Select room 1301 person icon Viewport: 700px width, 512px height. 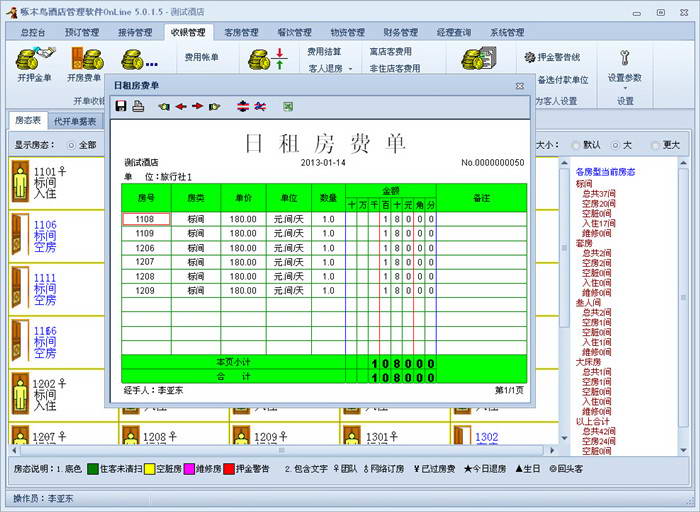point(352,435)
